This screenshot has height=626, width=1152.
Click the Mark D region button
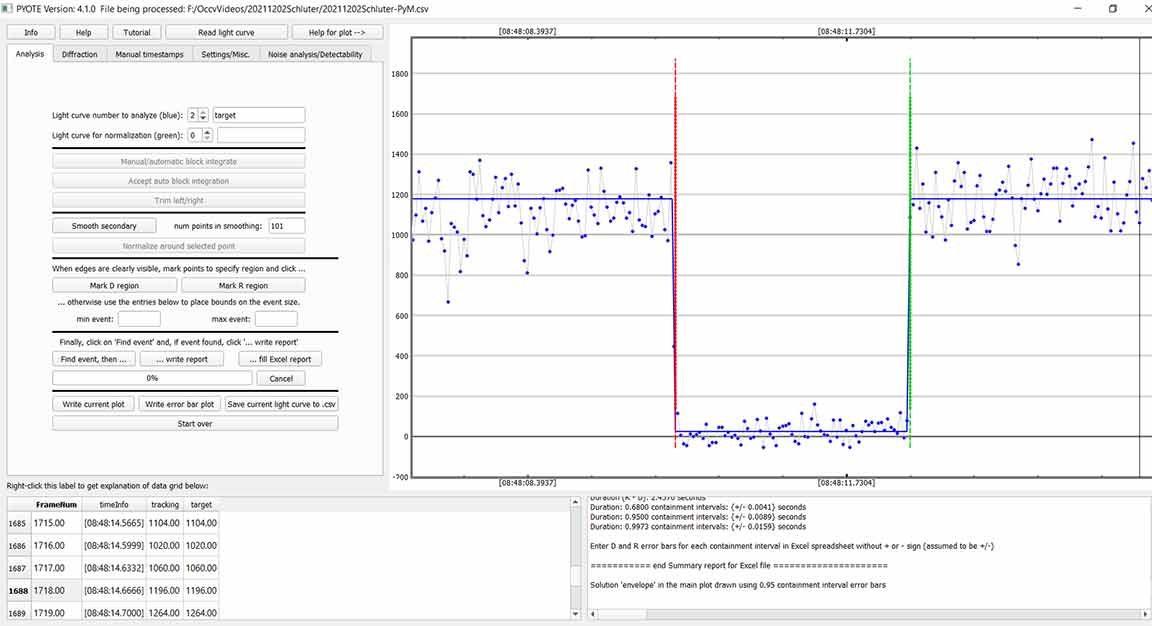[x=114, y=286]
